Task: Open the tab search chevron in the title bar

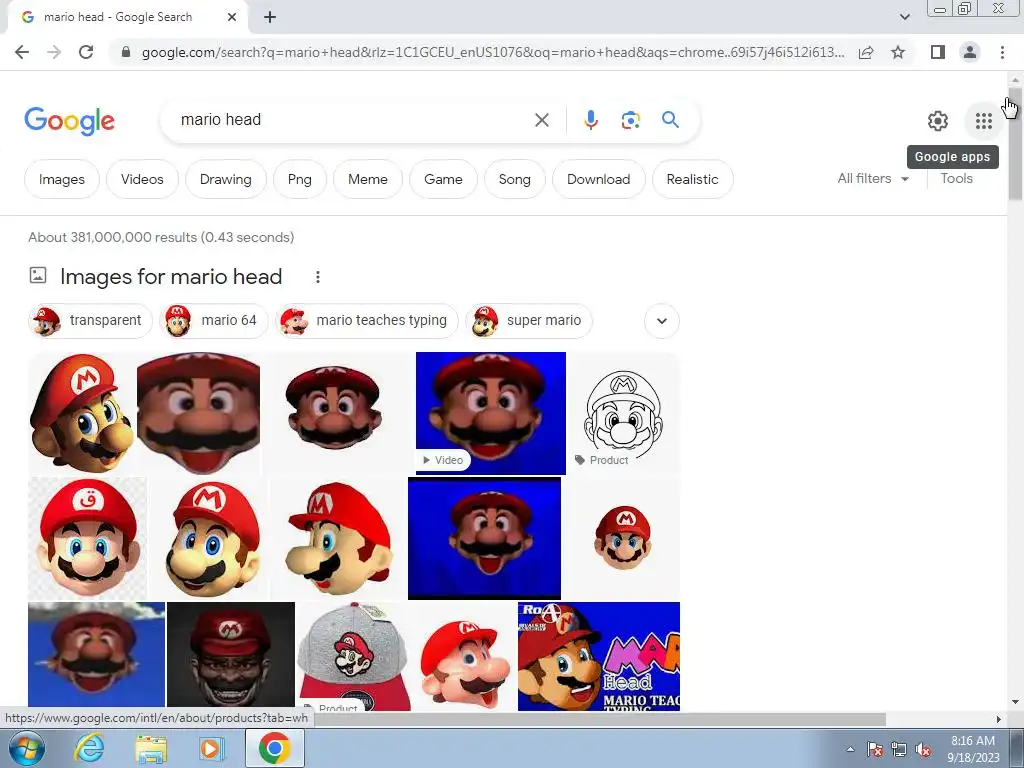Action: [x=904, y=17]
